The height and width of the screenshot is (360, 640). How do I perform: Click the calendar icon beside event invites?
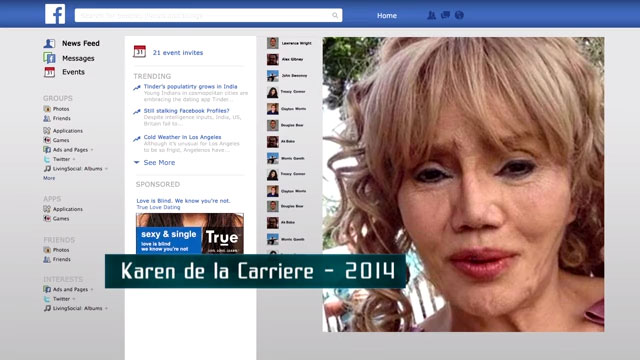click(139, 51)
